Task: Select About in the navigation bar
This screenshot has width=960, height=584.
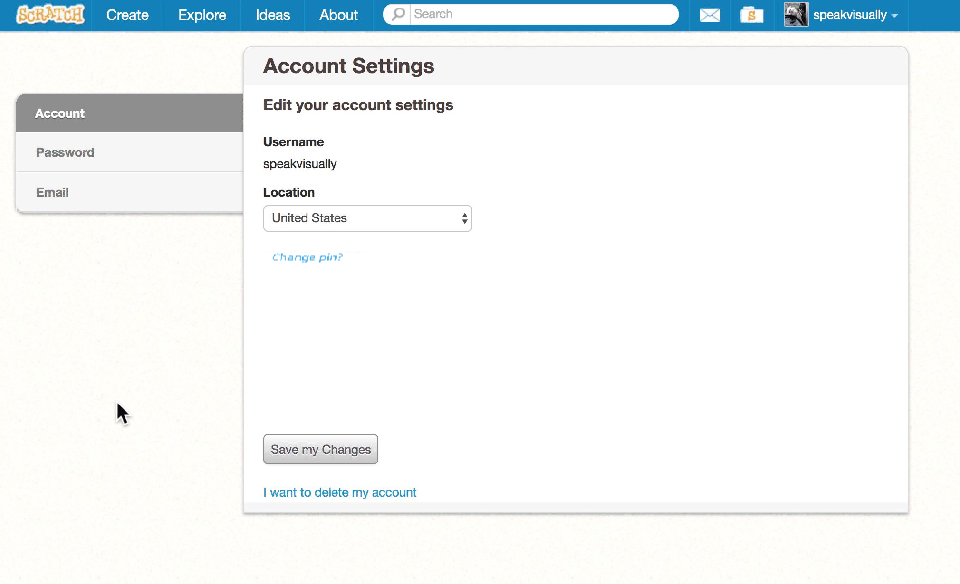Action: point(338,15)
